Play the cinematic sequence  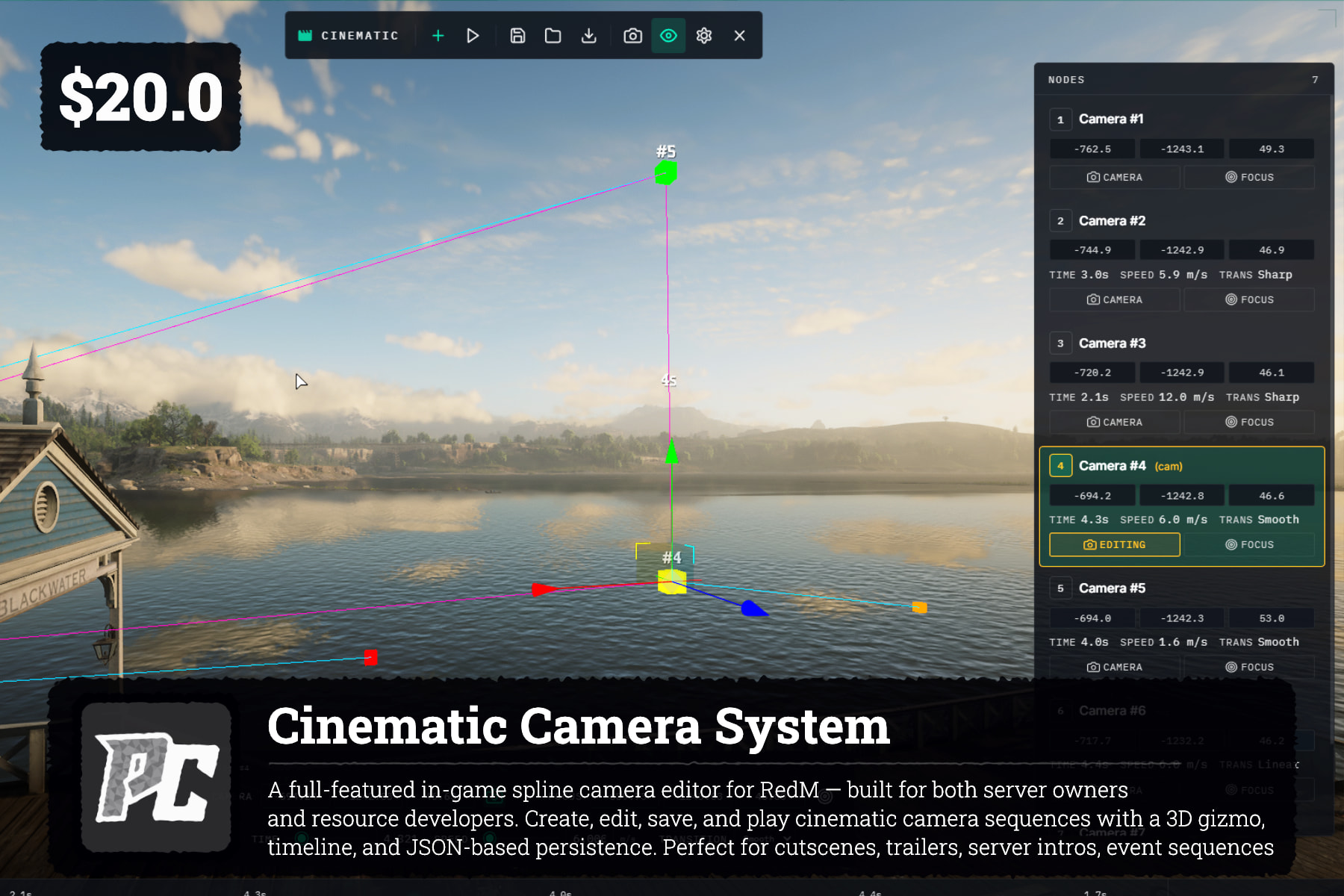coord(473,36)
